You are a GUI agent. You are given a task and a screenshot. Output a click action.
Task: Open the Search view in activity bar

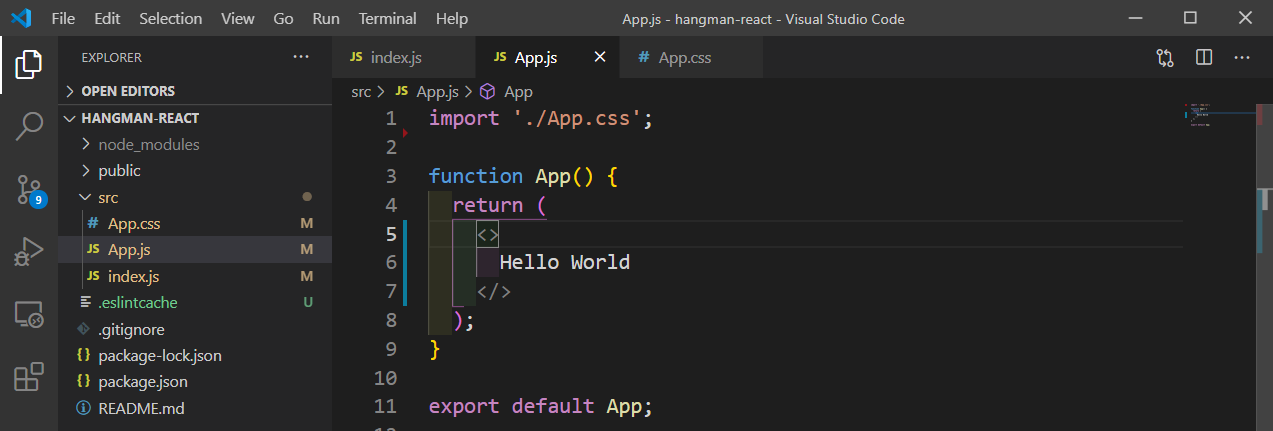(29, 127)
